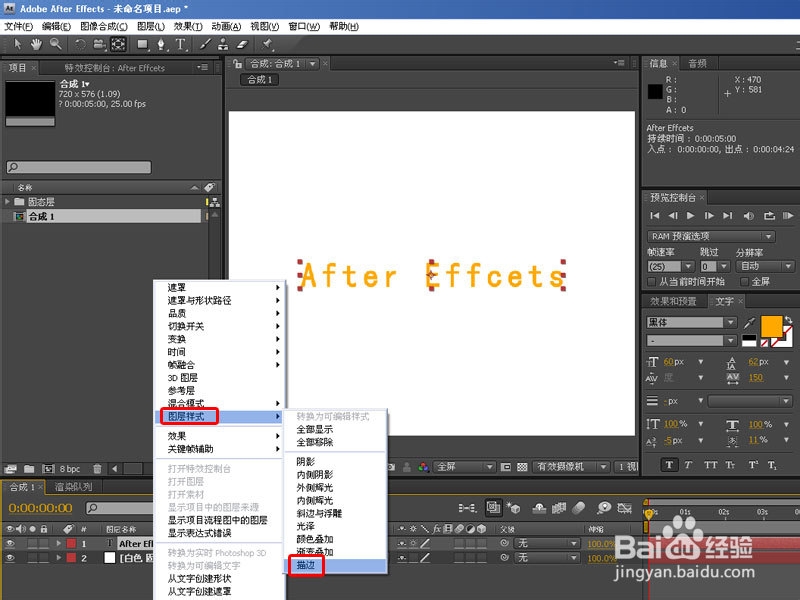This screenshot has height=600, width=800.
Task: Select the Eraser tool
Action: [x=242, y=44]
